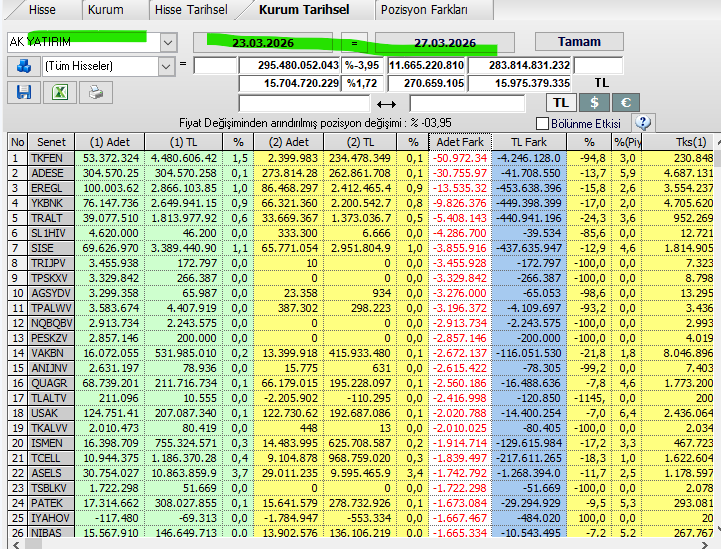Switch to Hisse Tarihsel tab
Screen dimensions: 721x549
coord(191,10)
